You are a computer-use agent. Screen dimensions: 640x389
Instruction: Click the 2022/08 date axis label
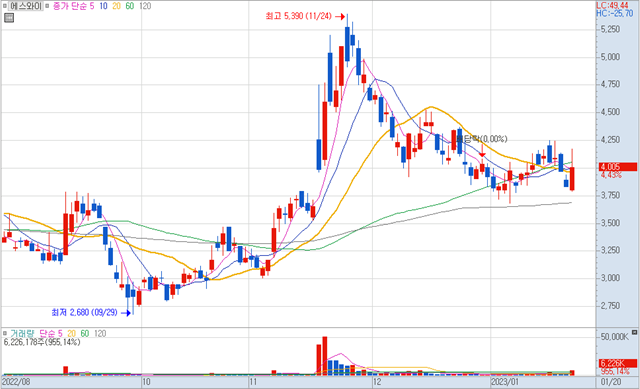point(16,382)
